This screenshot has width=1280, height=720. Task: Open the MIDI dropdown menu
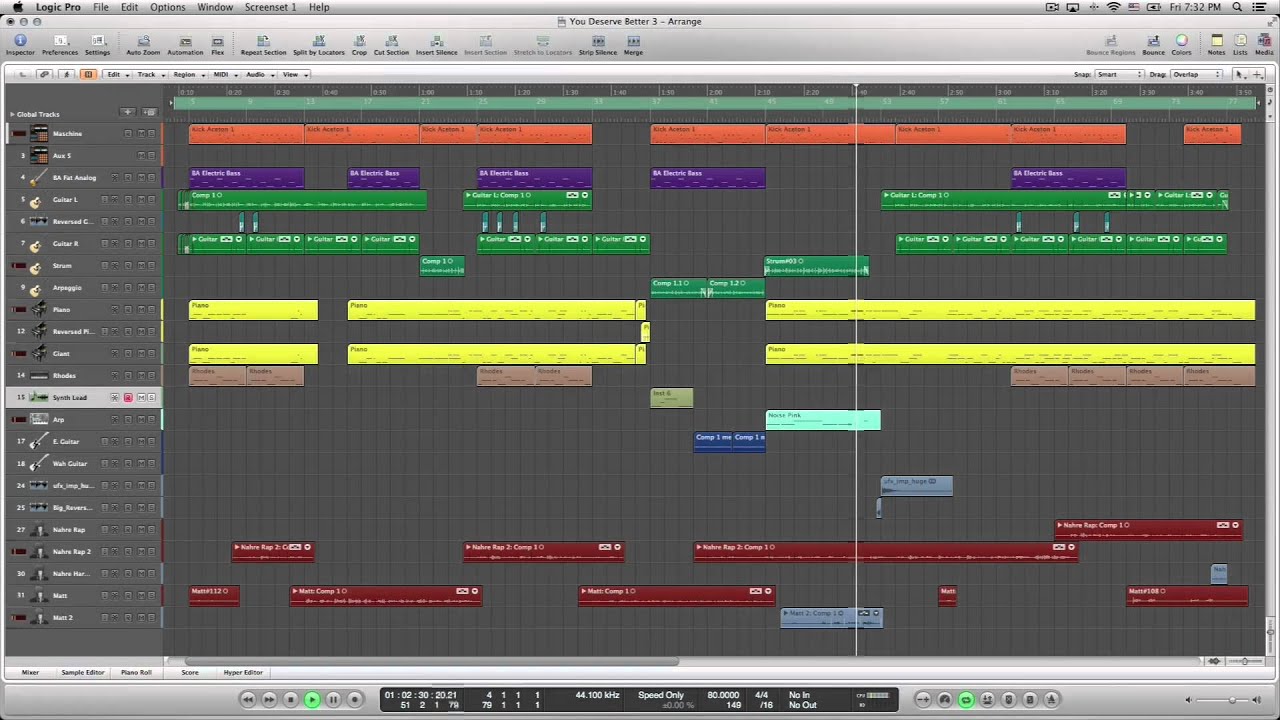coord(223,74)
